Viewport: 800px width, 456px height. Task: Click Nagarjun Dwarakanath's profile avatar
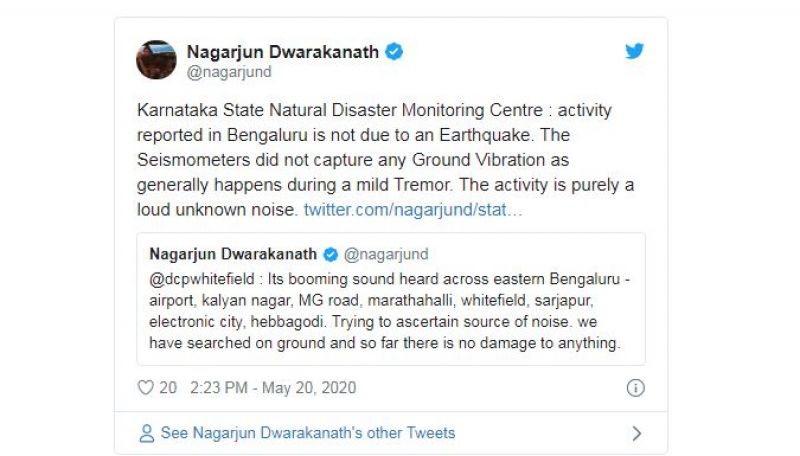157,60
